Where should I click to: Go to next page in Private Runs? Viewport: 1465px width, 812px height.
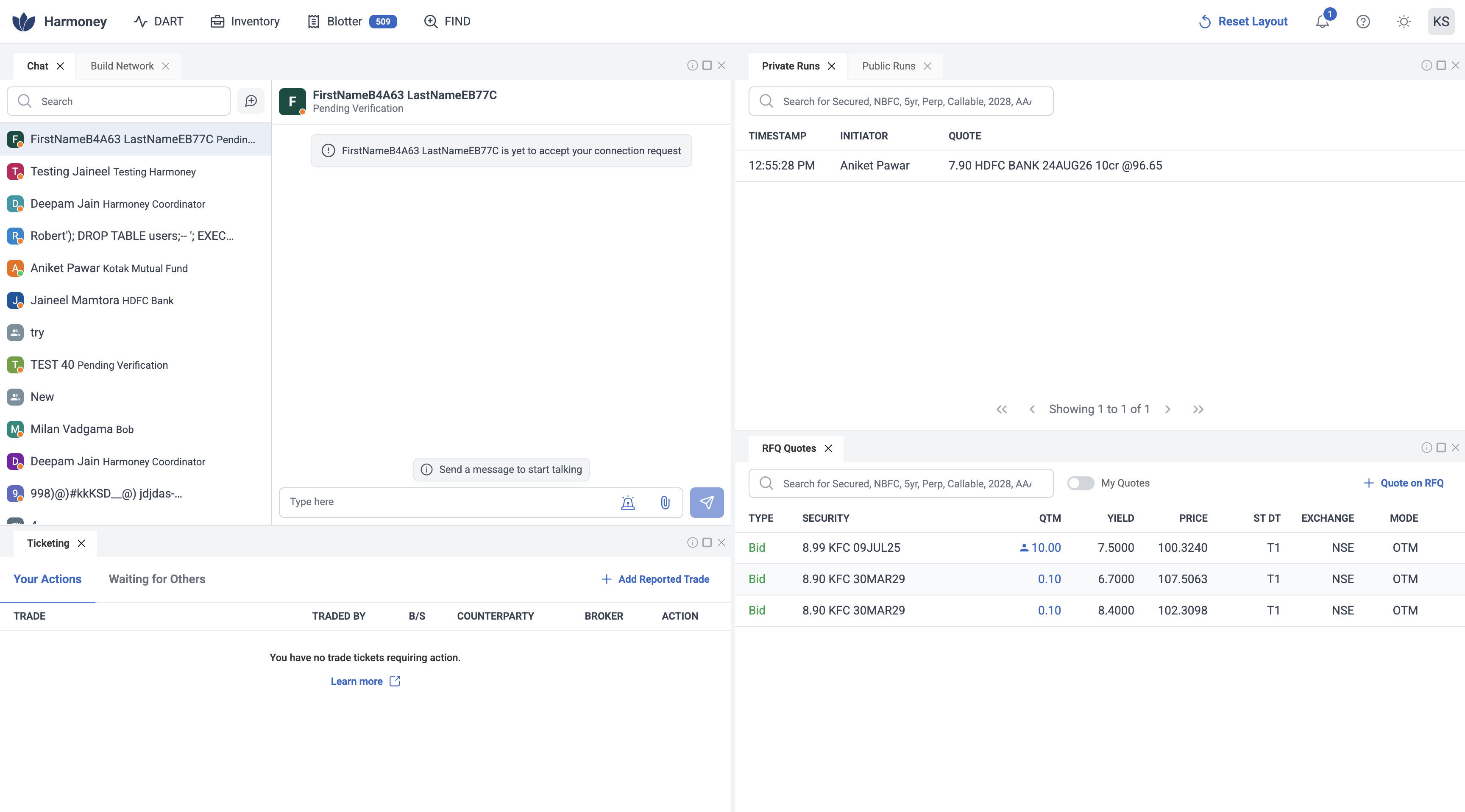click(1167, 409)
